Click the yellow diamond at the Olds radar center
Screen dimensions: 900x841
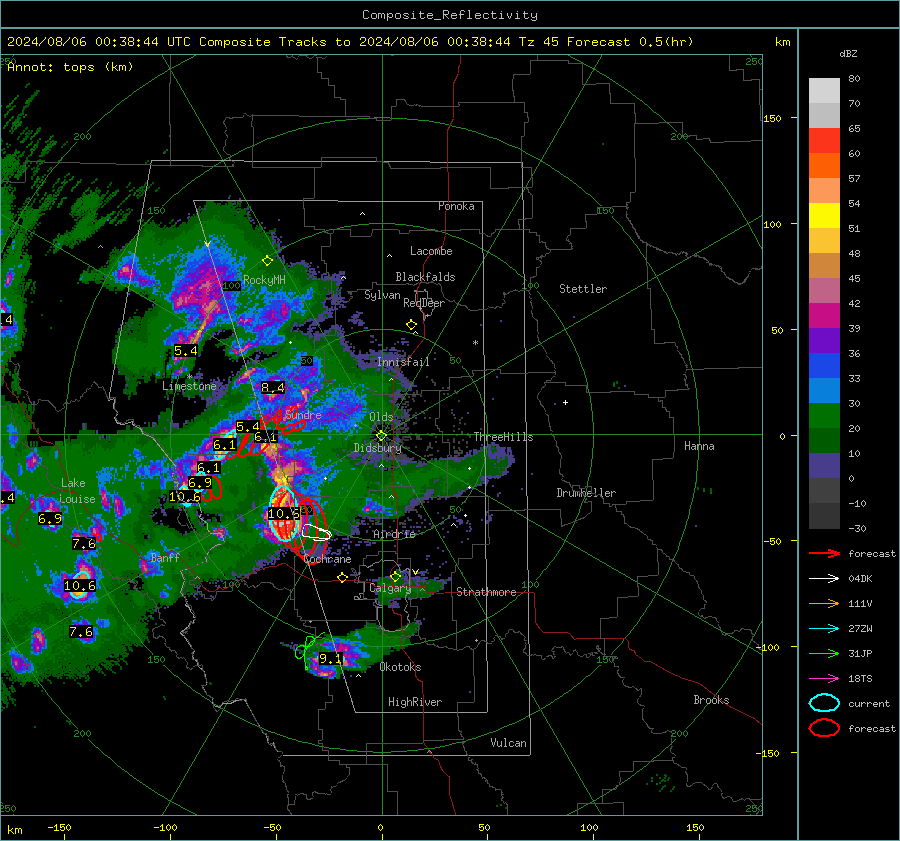click(381, 436)
